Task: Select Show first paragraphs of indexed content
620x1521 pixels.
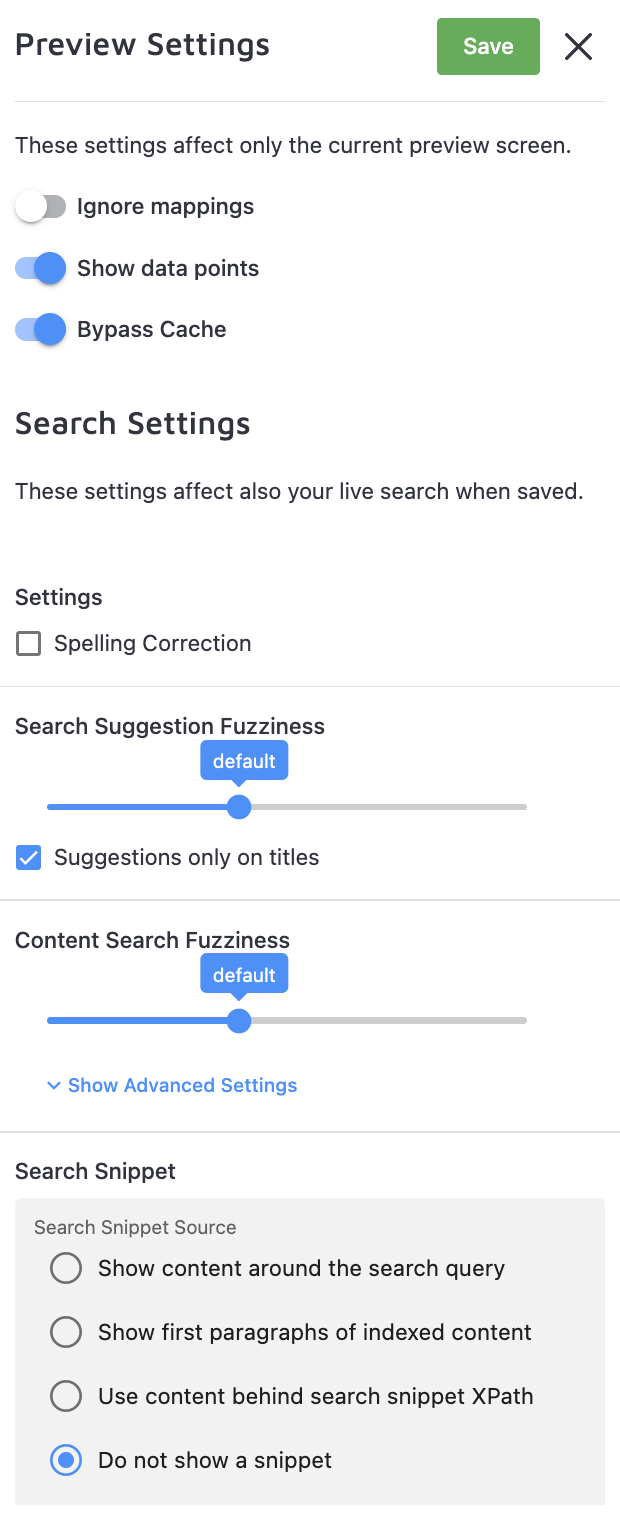Action: click(x=66, y=1333)
